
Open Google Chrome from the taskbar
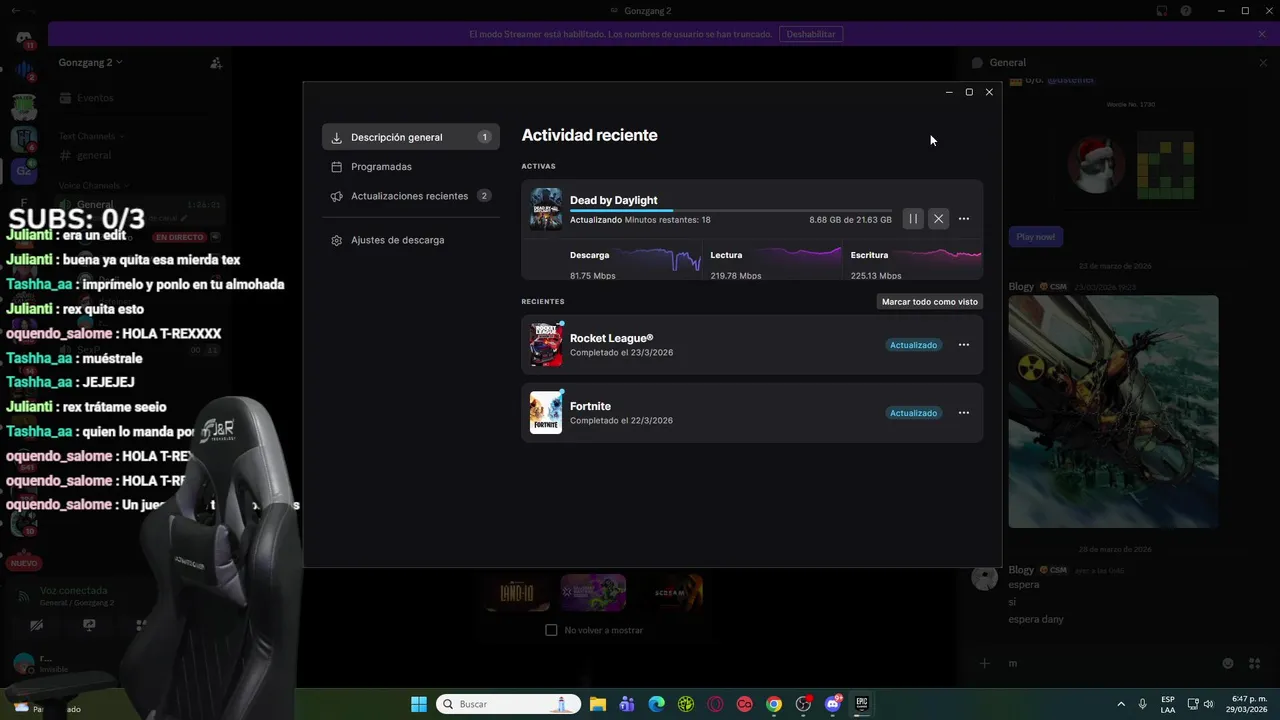coord(774,704)
